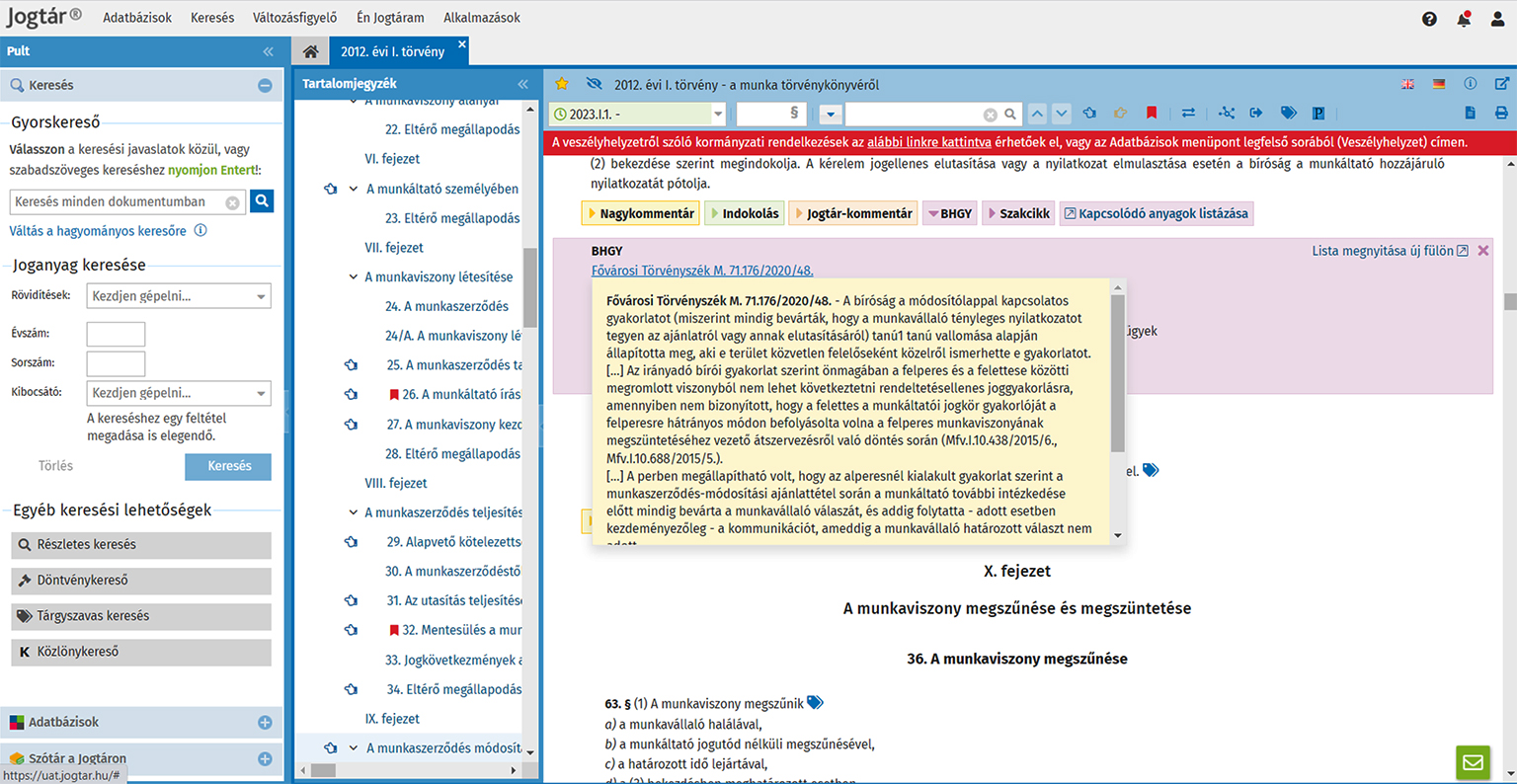
Task: Toggle the crossed-eye visibility icon
Action: pyautogui.click(x=594, y=84)
